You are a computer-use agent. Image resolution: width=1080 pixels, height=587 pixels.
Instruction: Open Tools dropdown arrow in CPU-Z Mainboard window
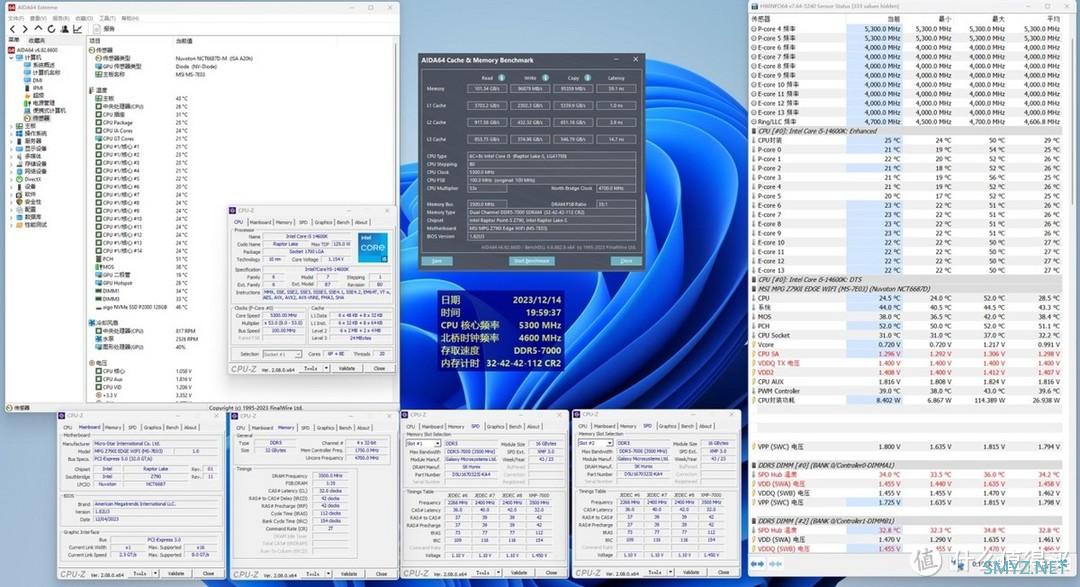point(156,573)
